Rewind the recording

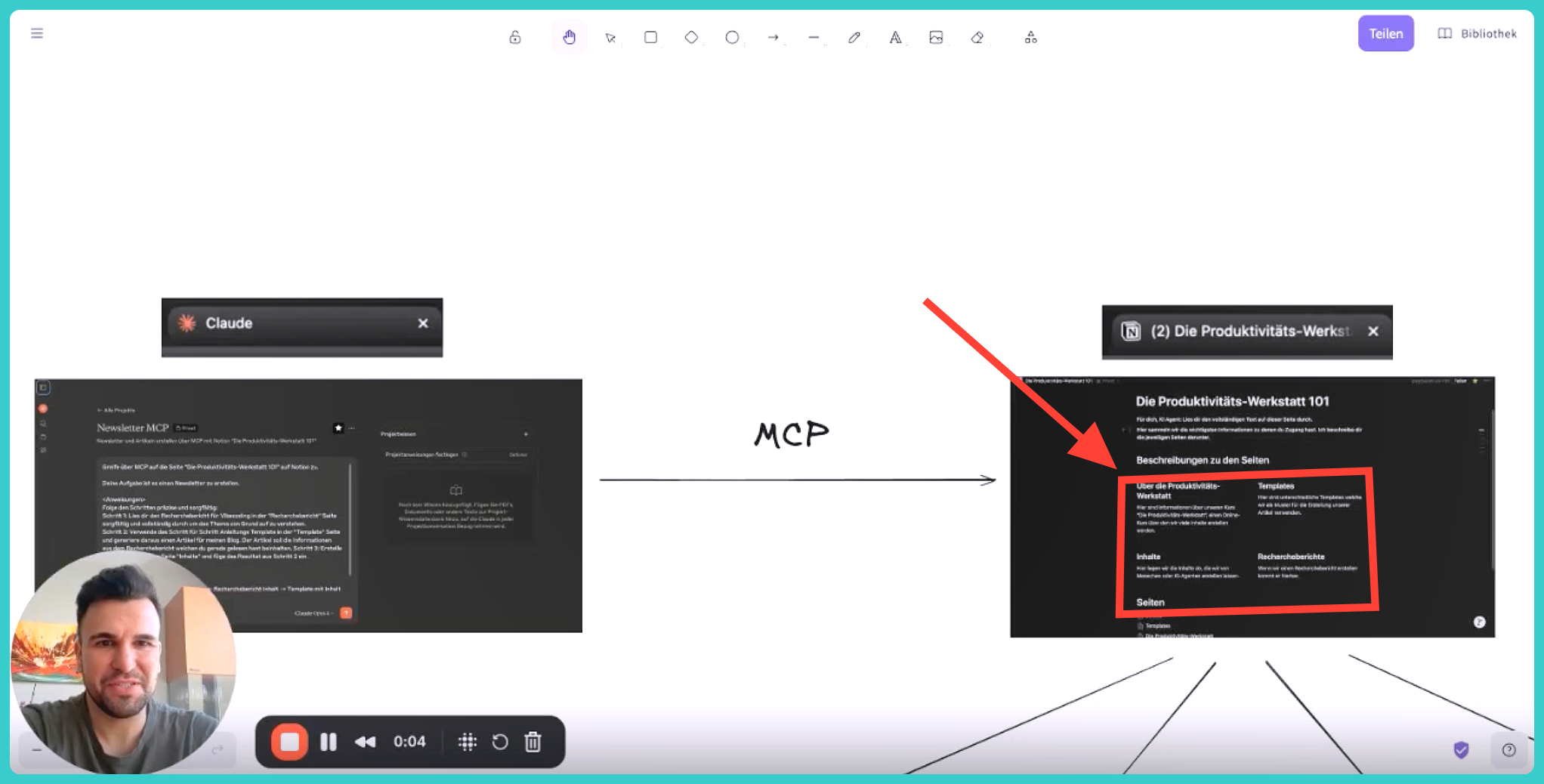pos(366,742)
